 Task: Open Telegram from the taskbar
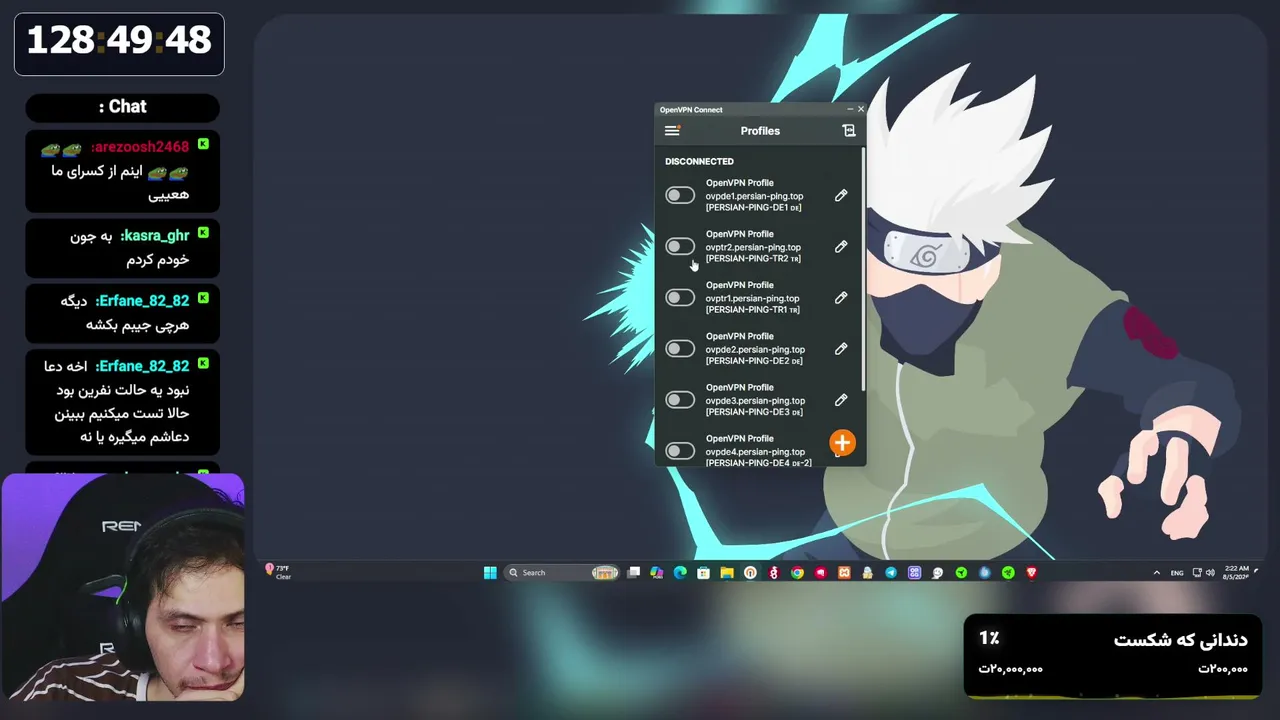pos(891,573)
